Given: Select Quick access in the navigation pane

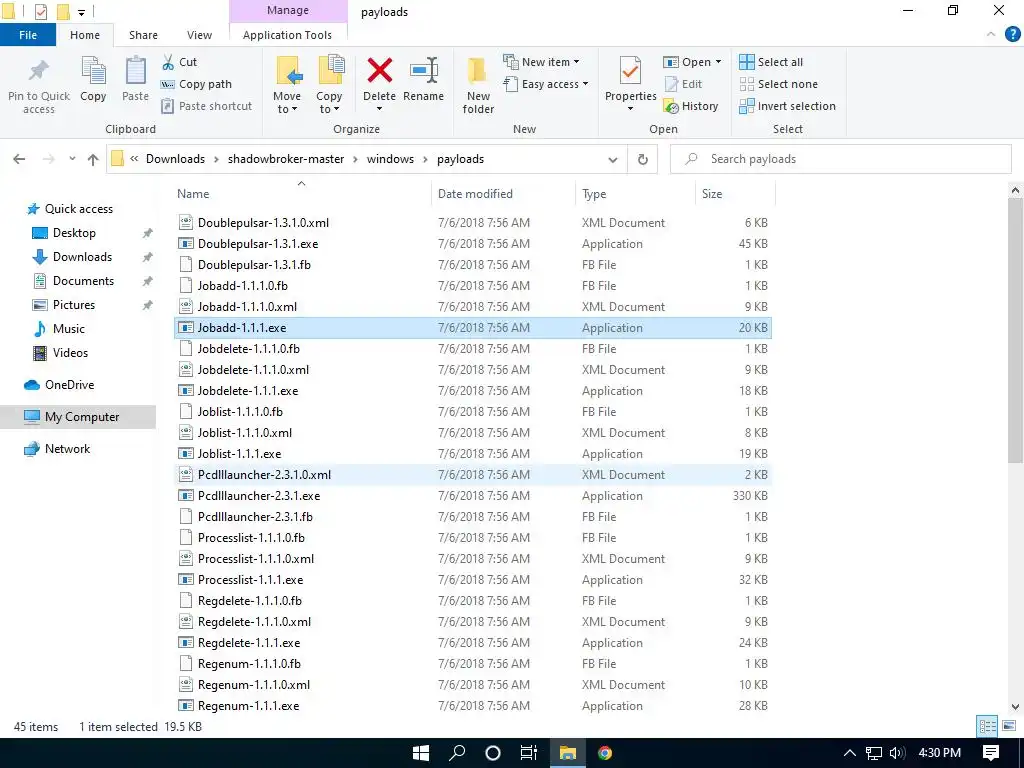Looking at the screenshot, I should point(78,209).
